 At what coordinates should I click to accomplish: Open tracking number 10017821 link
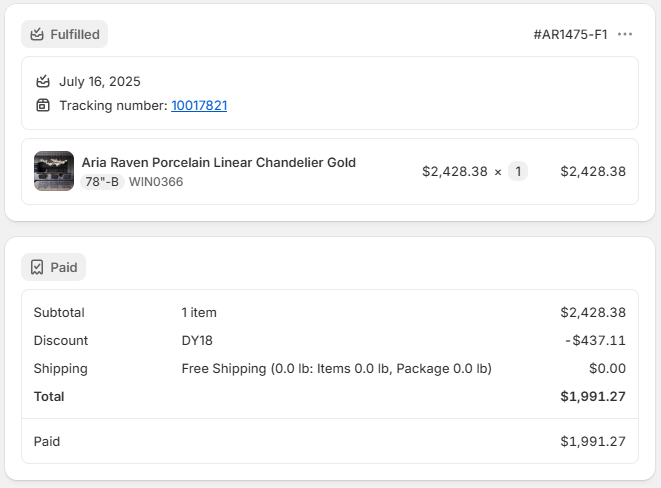pos(199,105)
